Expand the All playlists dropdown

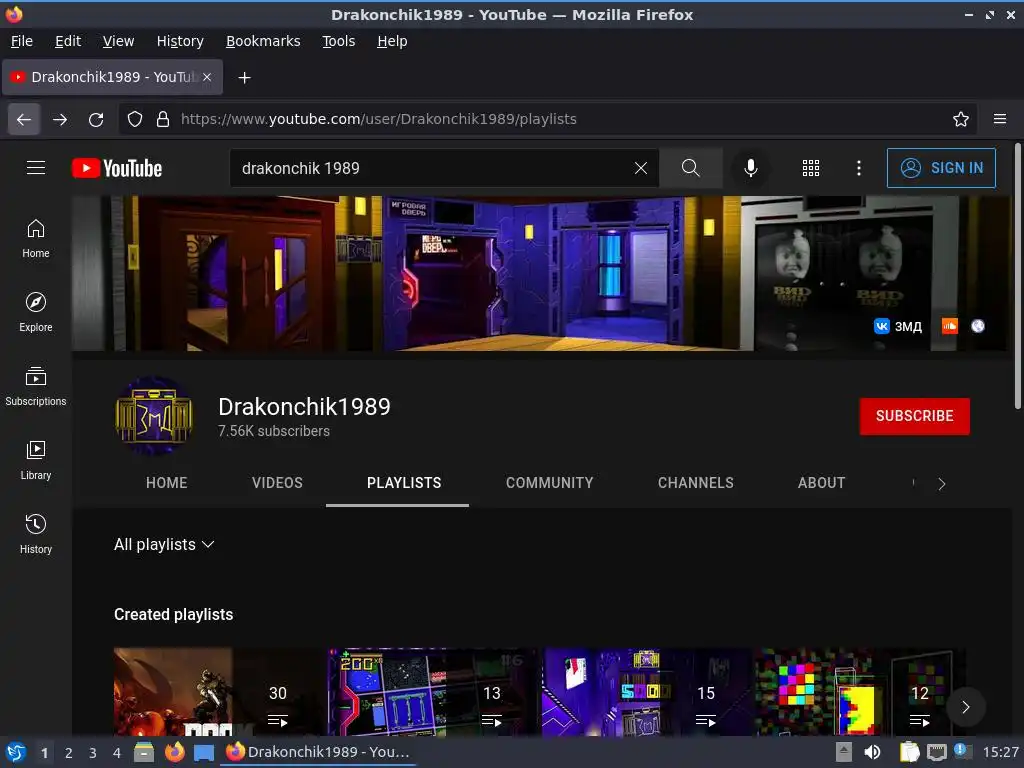(x=164, y=545)
